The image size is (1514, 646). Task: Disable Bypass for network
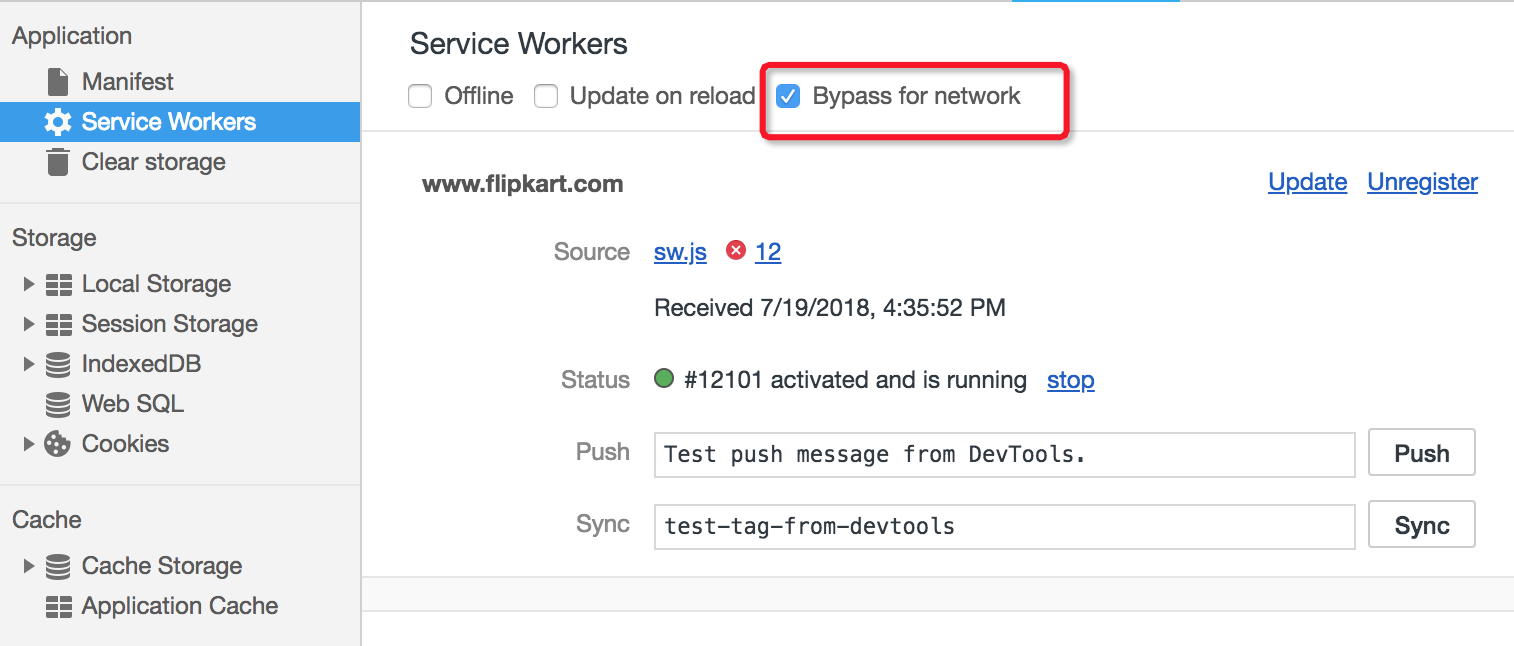(789, 96)
